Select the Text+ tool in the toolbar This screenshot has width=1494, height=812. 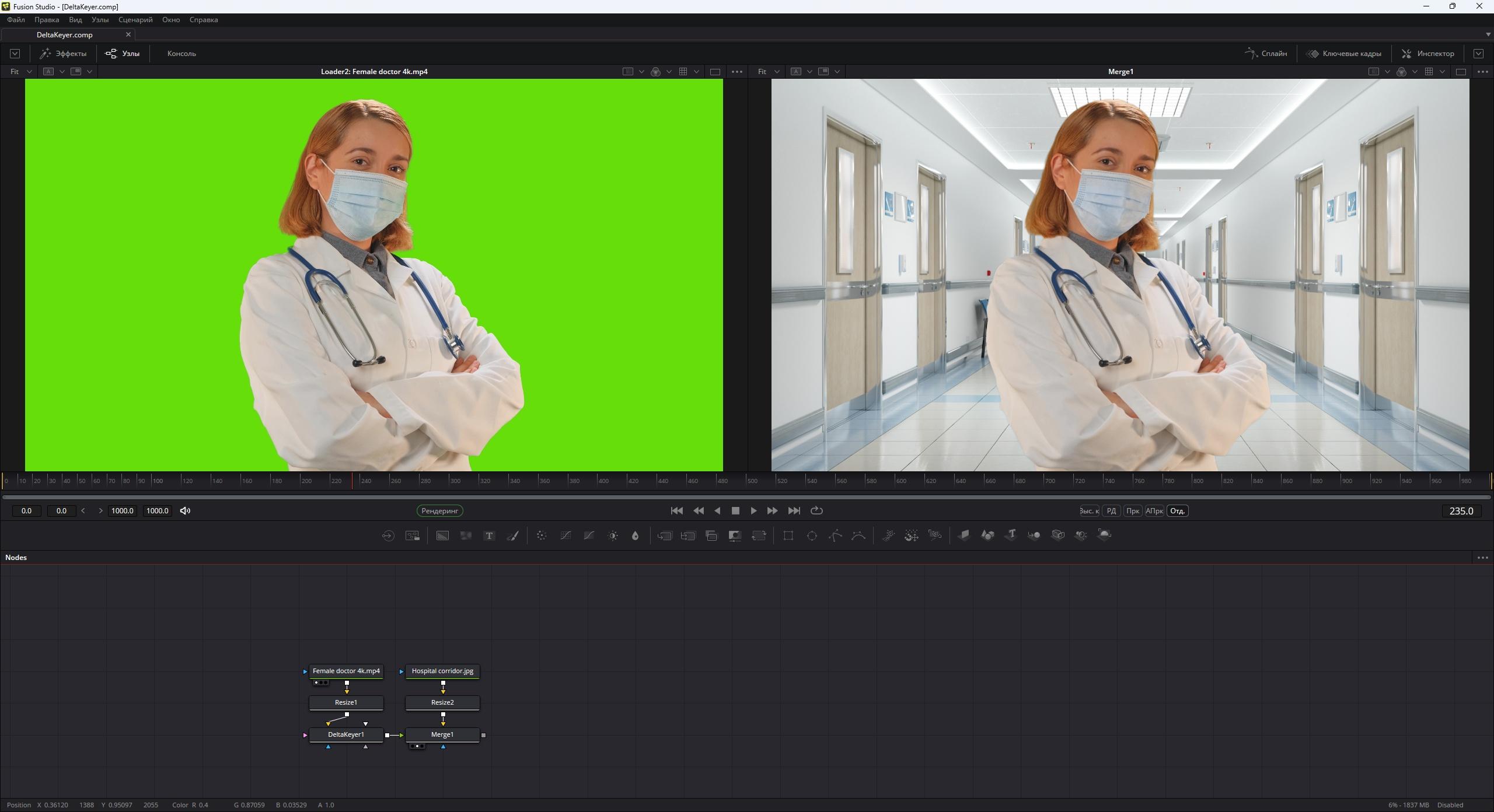click(489, 535)
